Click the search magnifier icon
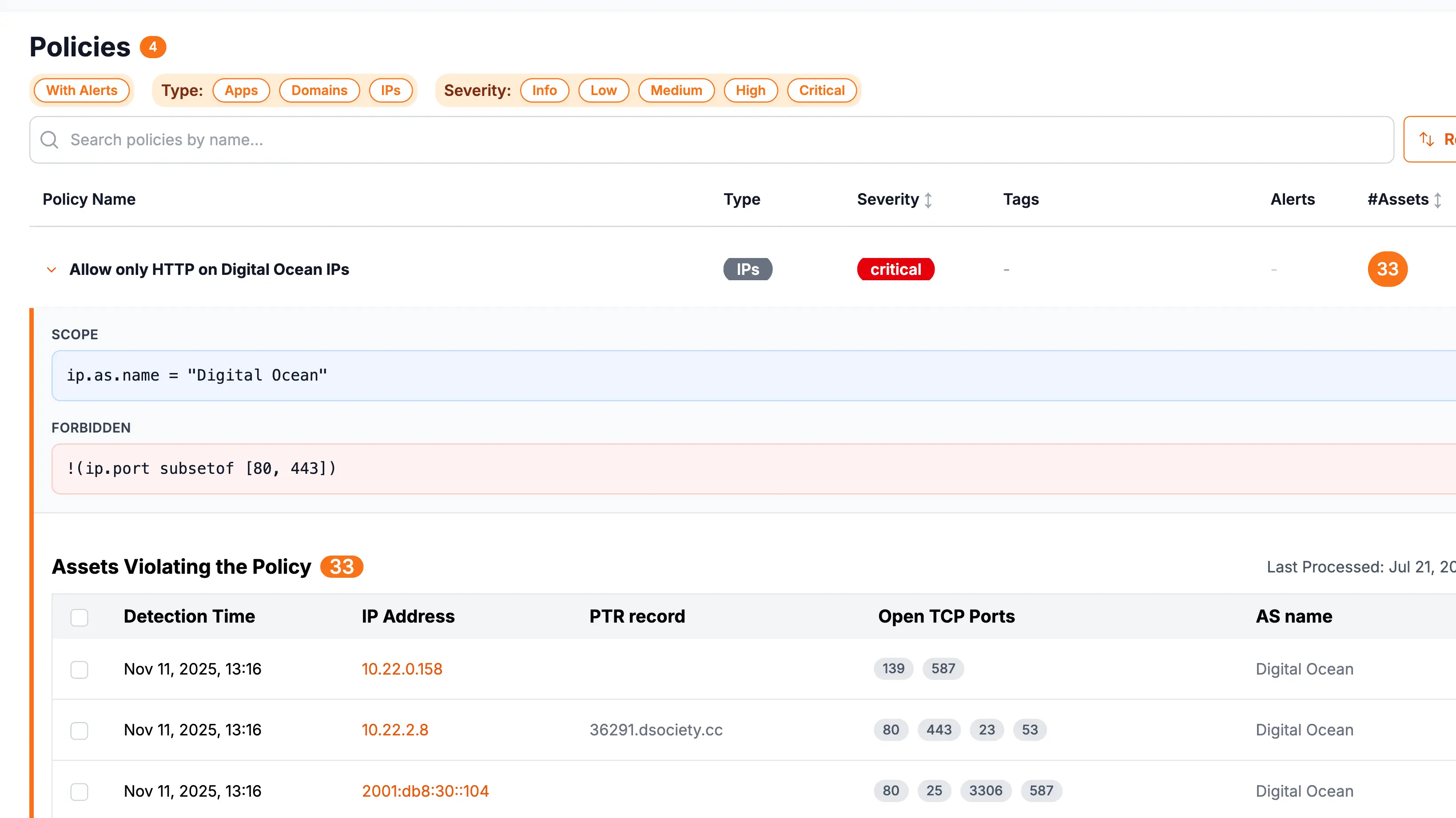Screen dimensions: 1456x818 (50, 139)
